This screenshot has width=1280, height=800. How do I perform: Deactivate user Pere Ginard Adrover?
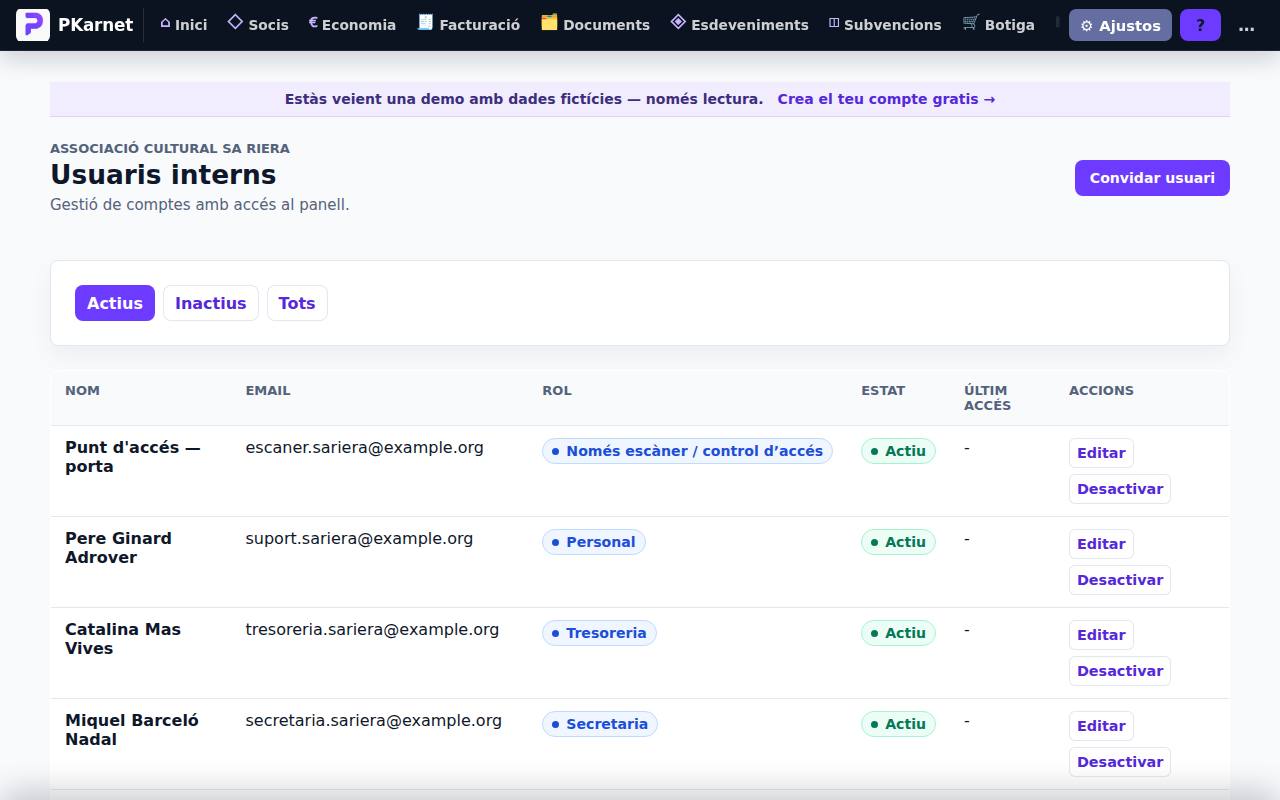[x=1120, y=580]
